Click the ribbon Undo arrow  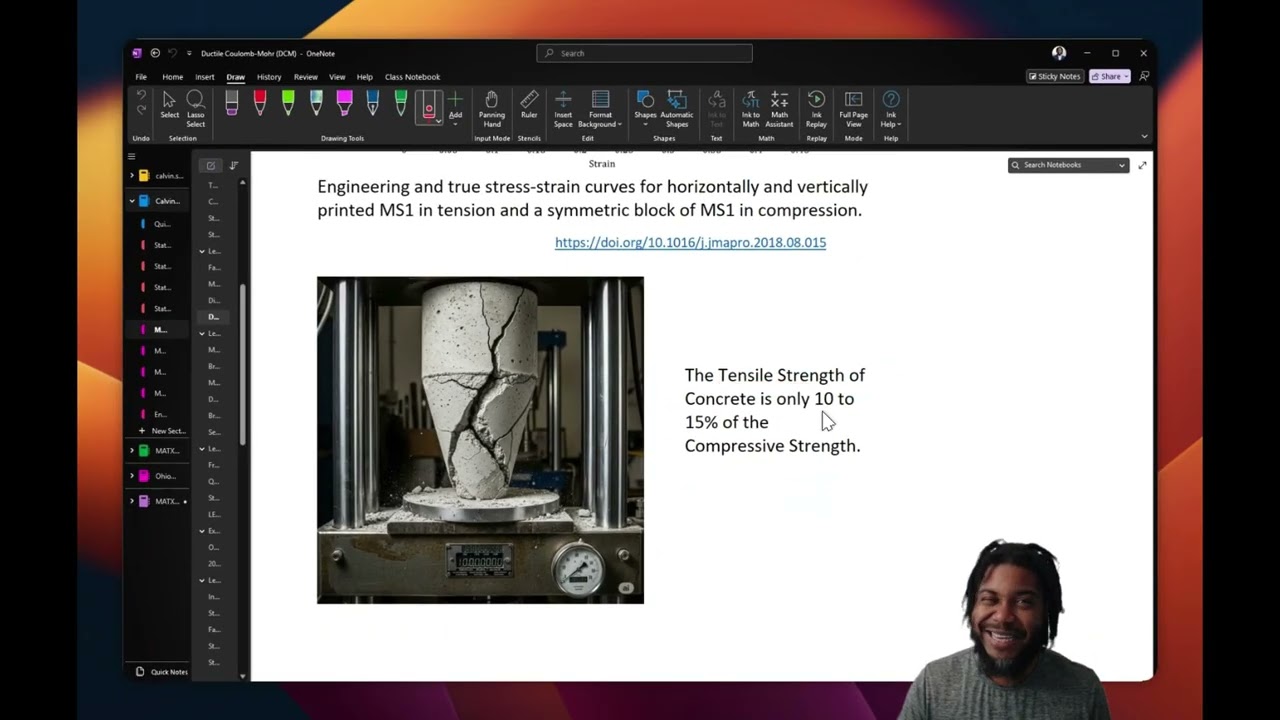click(141, 97)
